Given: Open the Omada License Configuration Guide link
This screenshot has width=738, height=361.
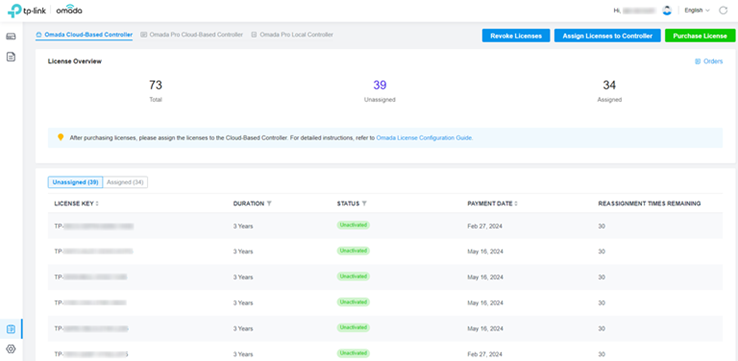Looking at the screenshot, I should tap(425, 138).
